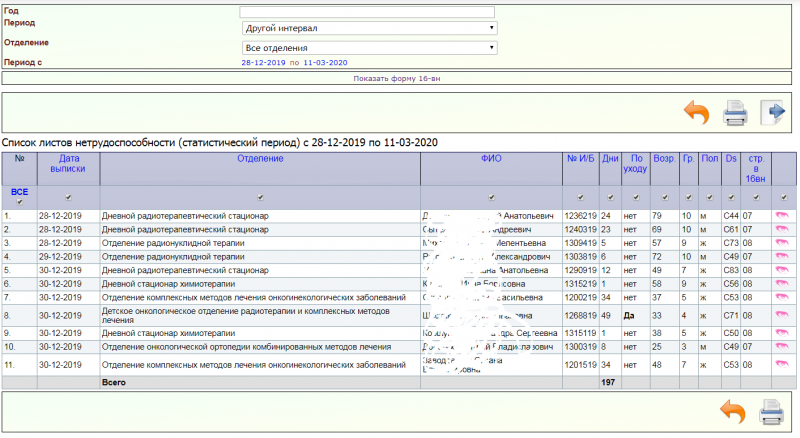The image size is (800, 438).
Task: Click the pink icon in row 8
Action: click(x=781, y=315)
